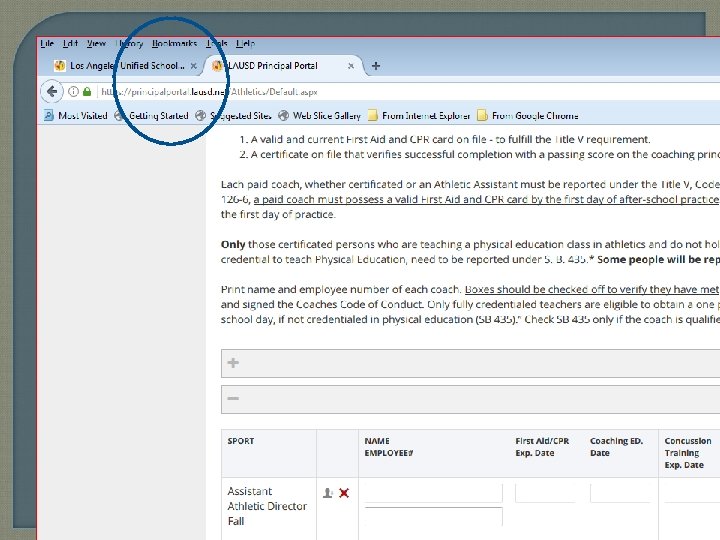Open Most Visited bookmarks
The height and width of the screenshot is (540, 720).
76,115
